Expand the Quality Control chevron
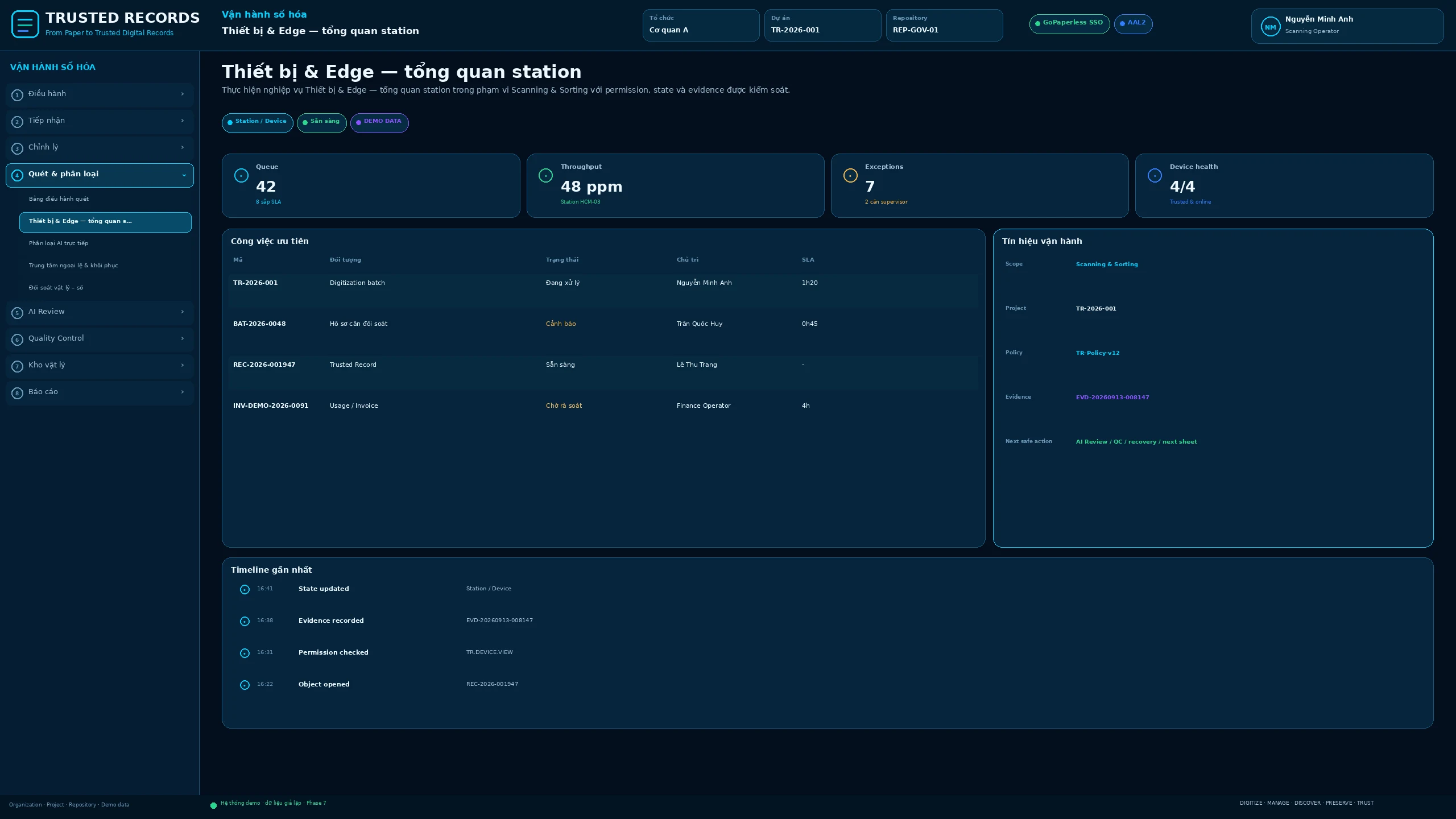Viewport: 1456px width, 819px height. (183, 338)
